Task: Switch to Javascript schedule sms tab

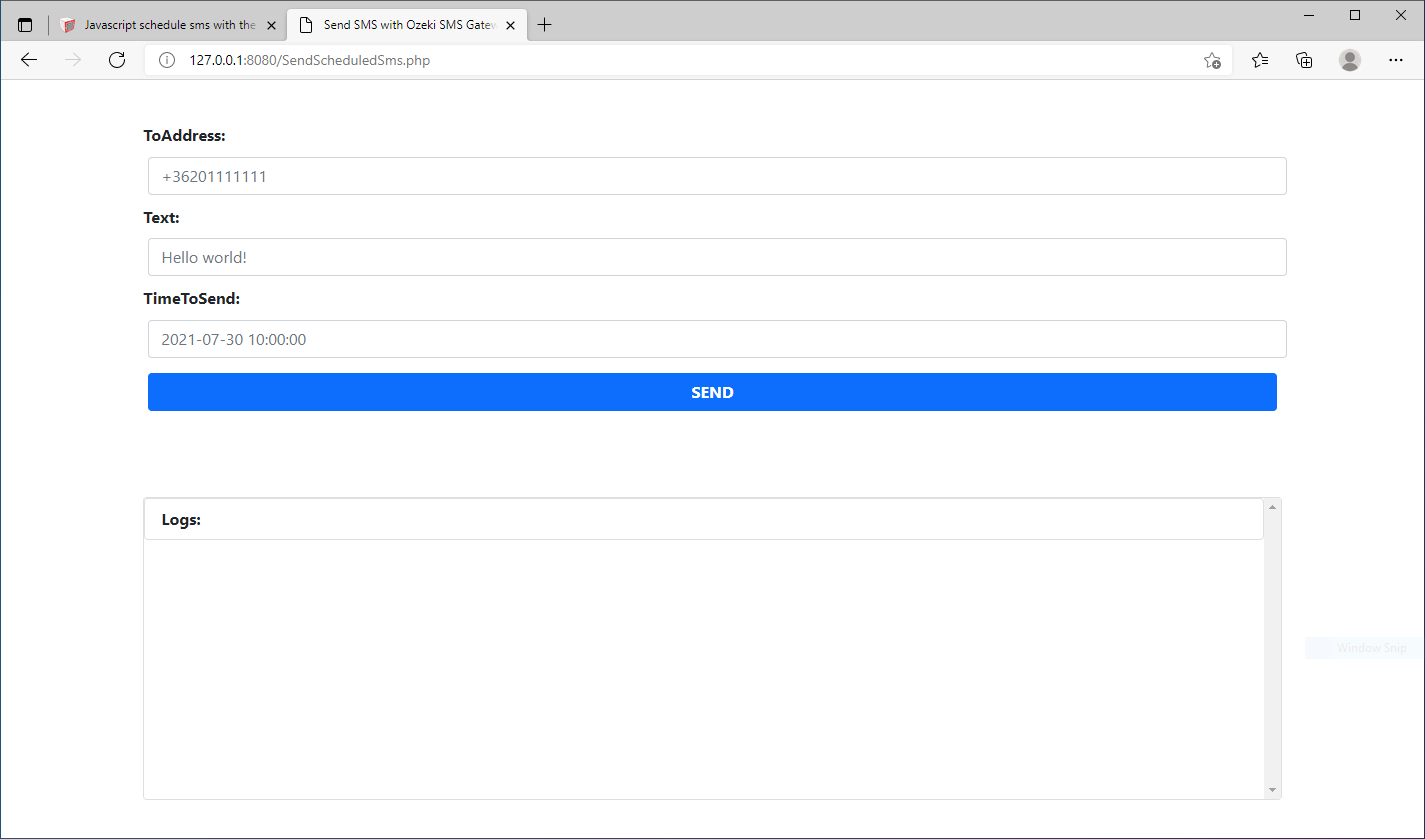Action: click(x=168, y=25)
